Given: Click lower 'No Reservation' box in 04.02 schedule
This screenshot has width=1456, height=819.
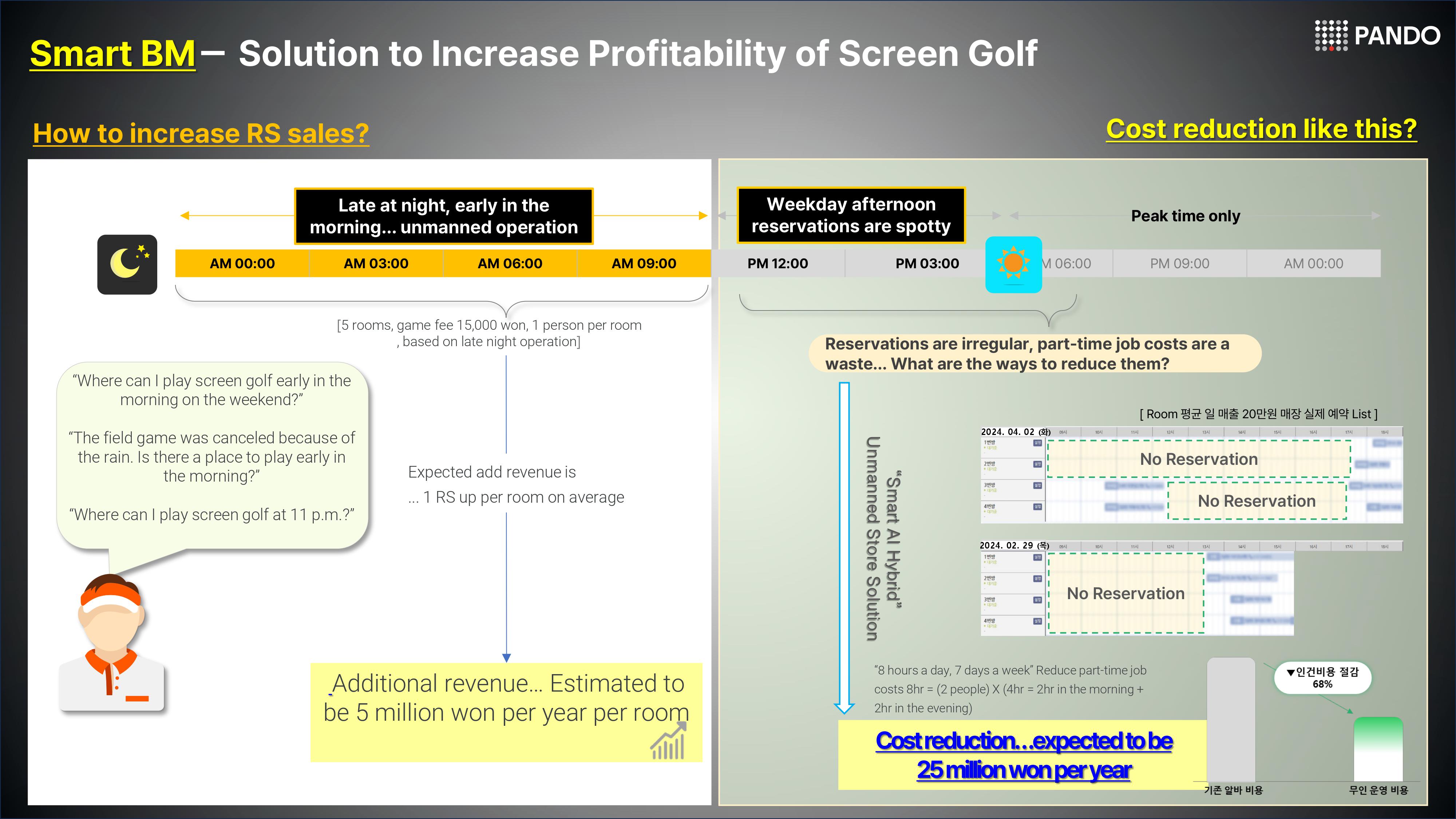Looking at the screenshot, I should coord(1257,501).
